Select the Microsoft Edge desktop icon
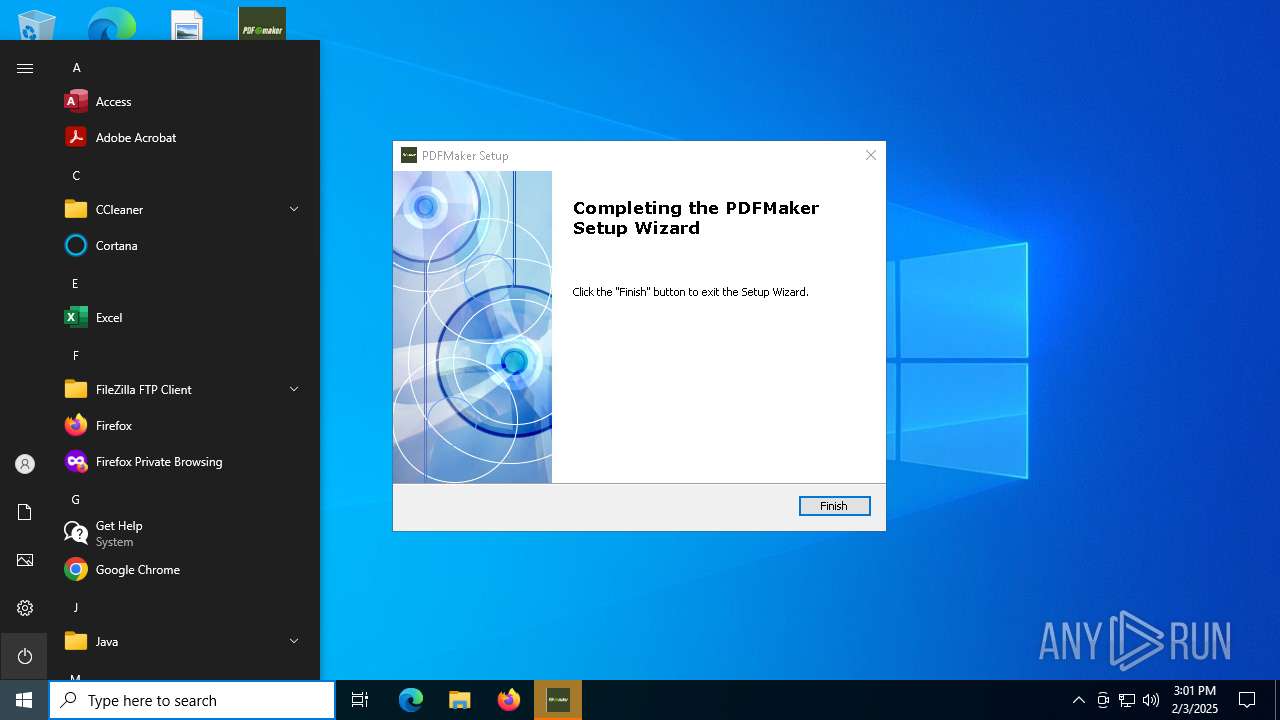 [111, 24]
